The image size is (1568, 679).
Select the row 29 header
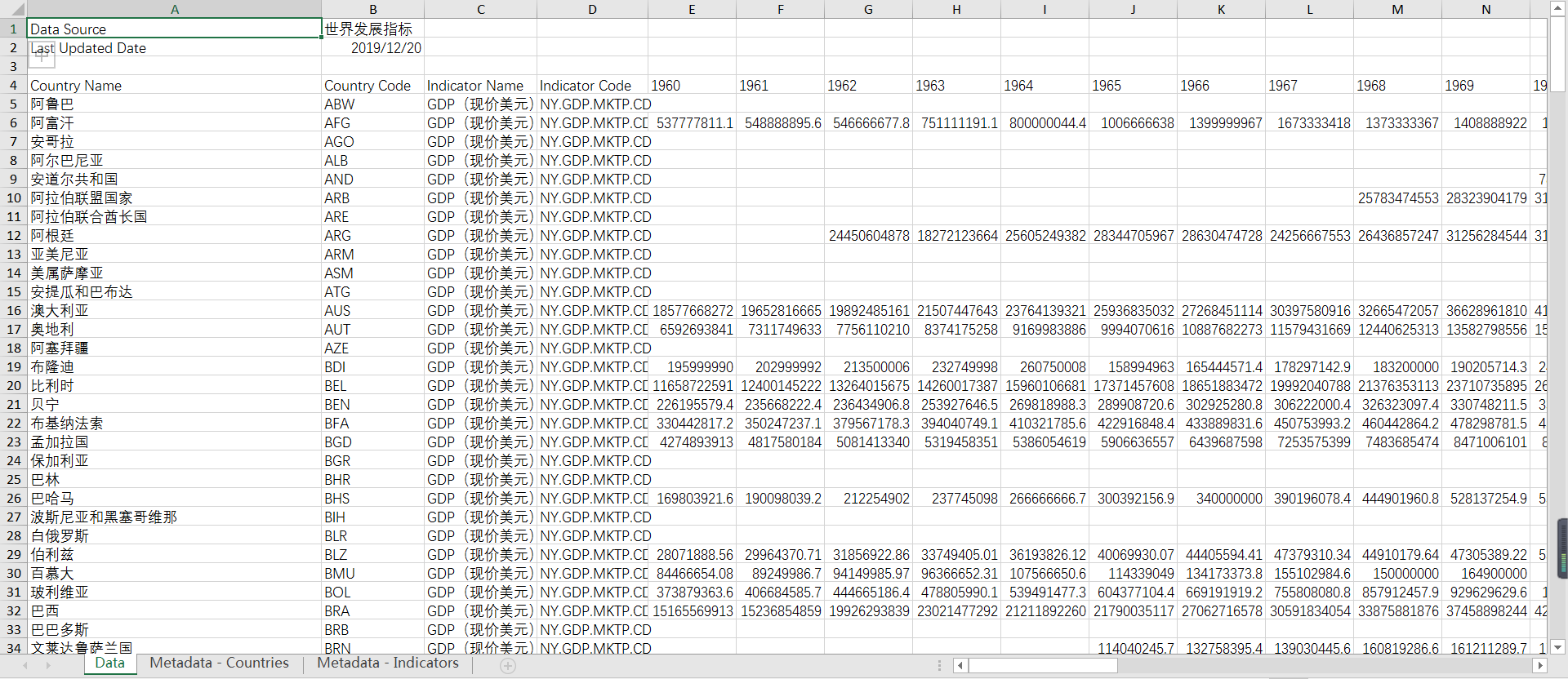pyautogui.click(x=14, y=555)
